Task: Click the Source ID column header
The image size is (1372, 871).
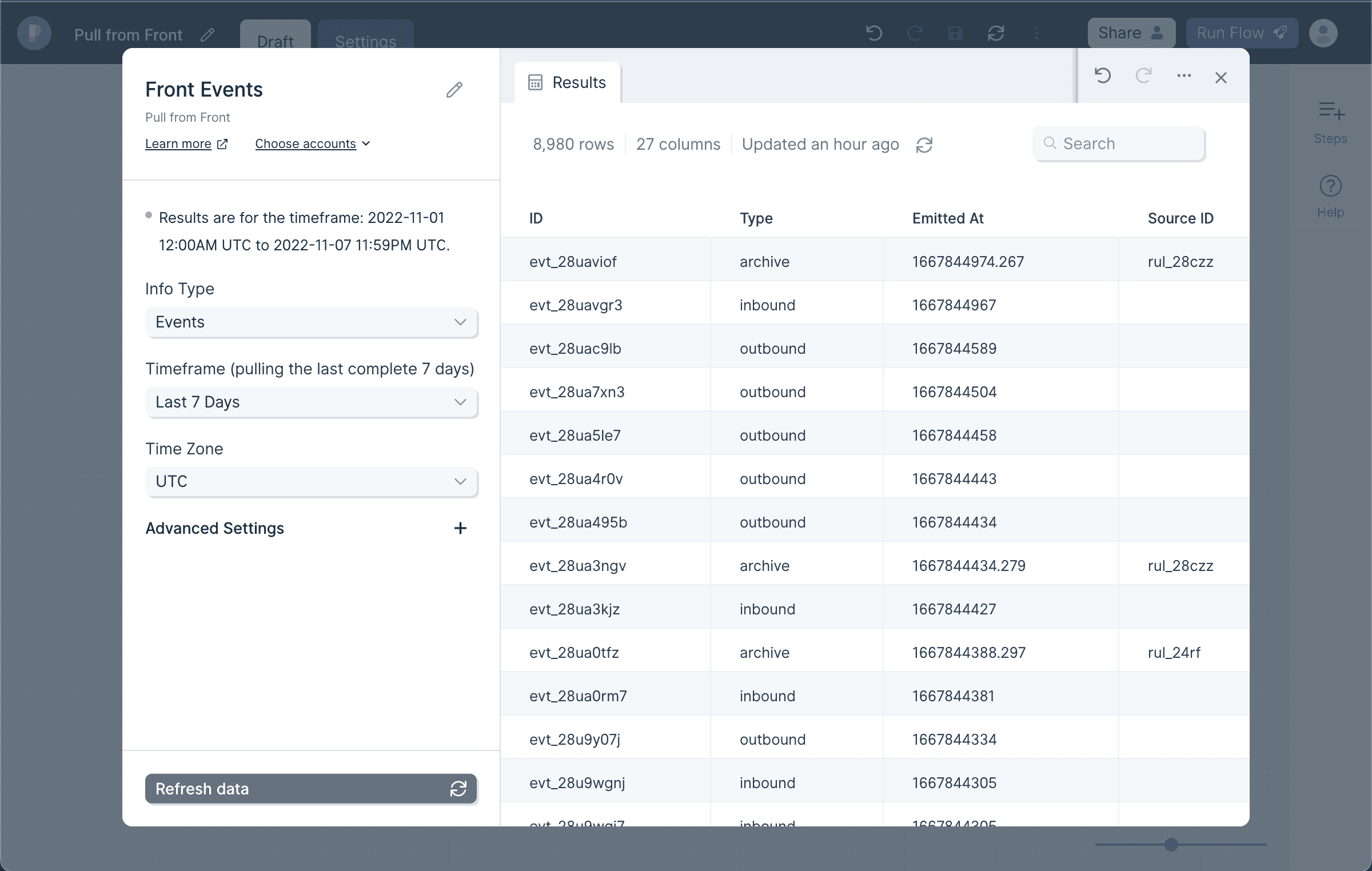Action: tap(1180, 218)
